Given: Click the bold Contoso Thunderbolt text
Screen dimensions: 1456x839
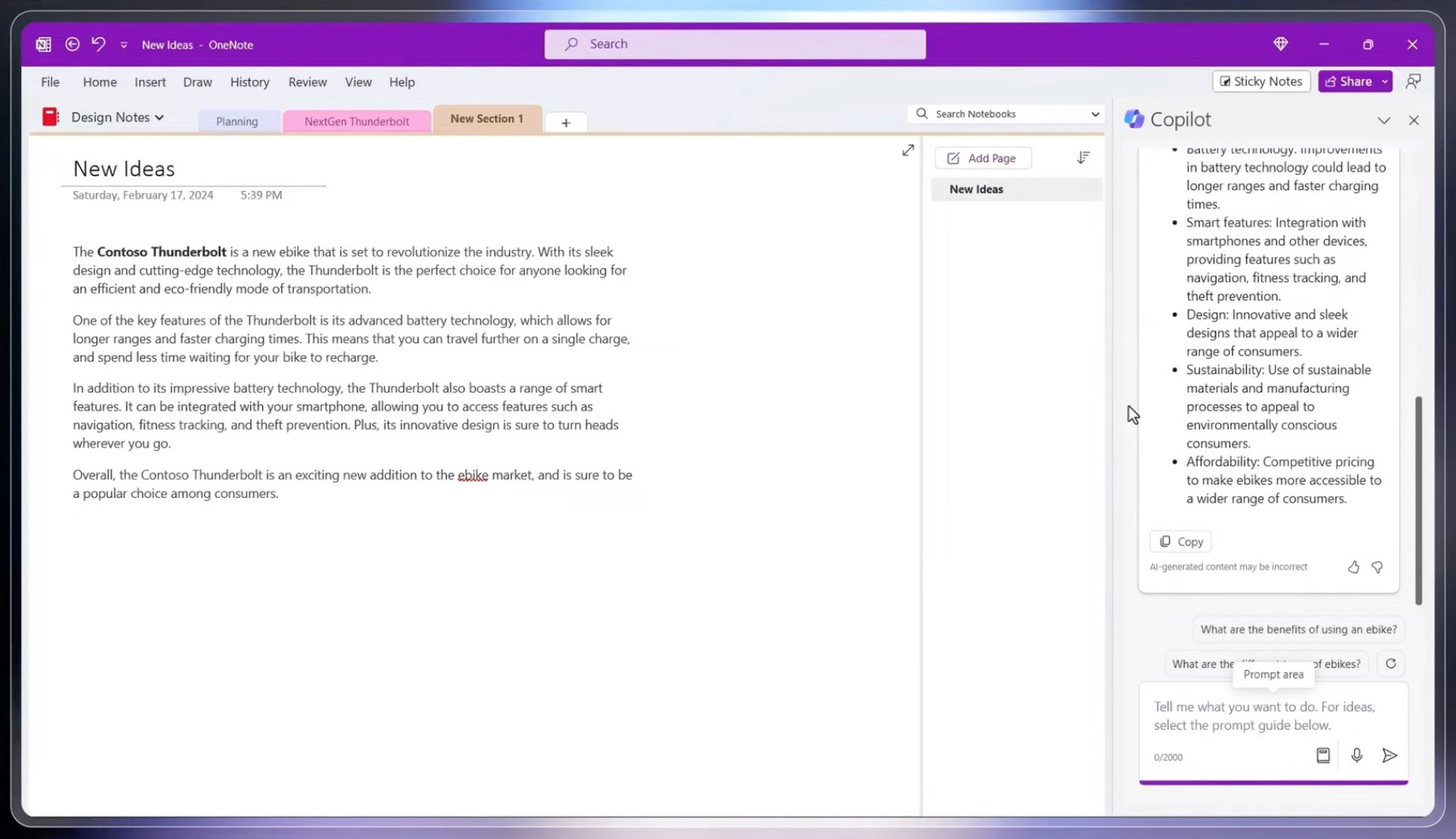Looking at the screenshot, I should (x=161, y=252).
